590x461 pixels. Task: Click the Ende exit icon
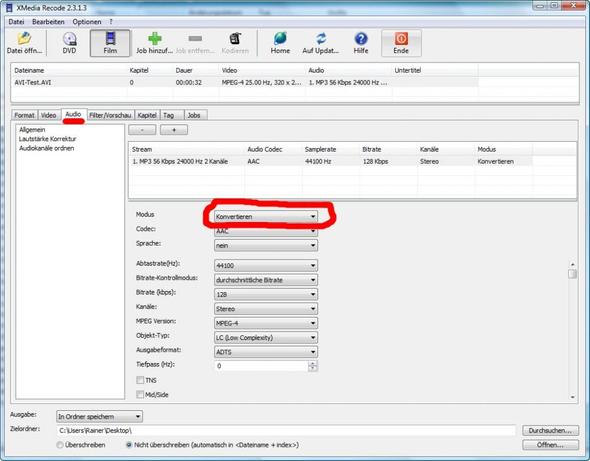401,43
